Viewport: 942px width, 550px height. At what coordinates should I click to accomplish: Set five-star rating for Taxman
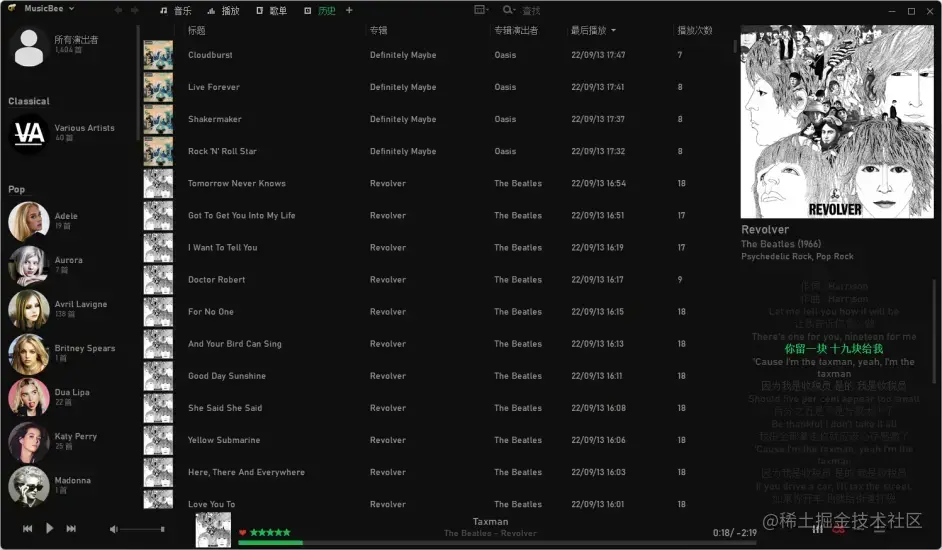click(270, 533)
